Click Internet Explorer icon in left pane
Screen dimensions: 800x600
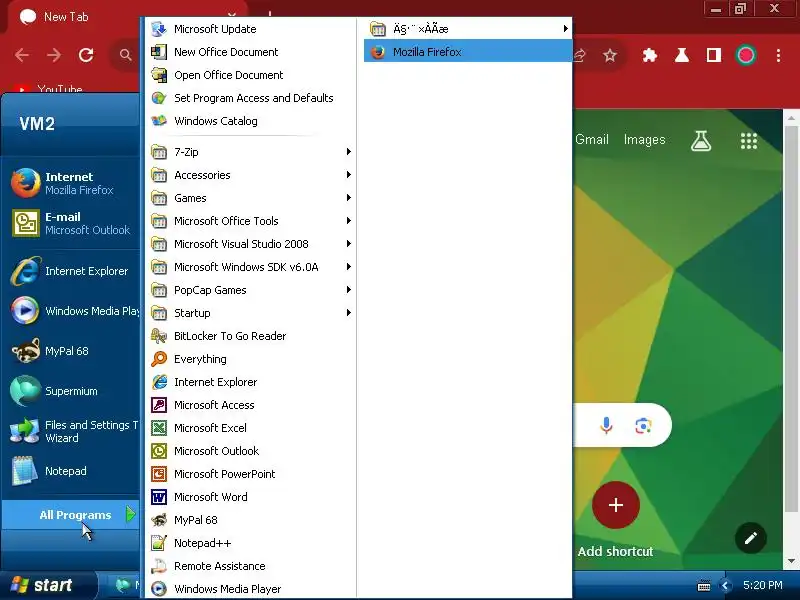click(x=25, y=271)
